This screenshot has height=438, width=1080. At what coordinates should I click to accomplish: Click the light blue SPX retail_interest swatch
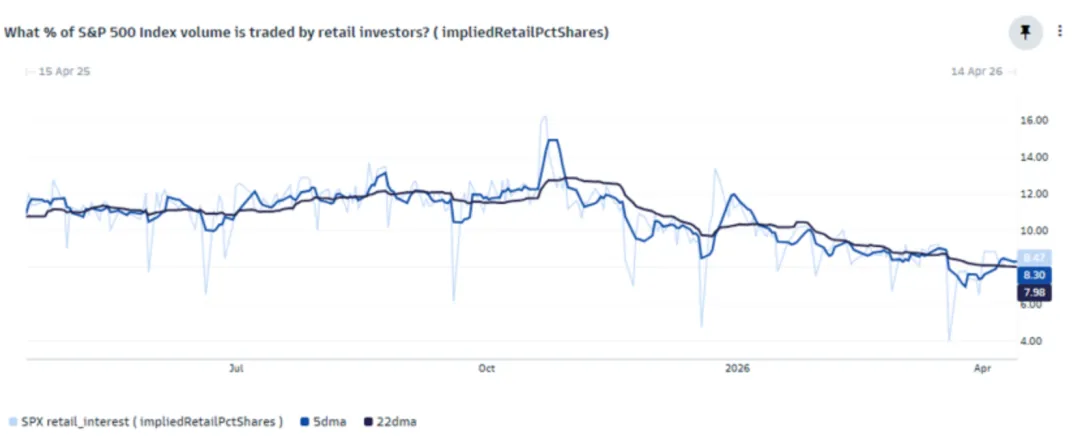tap(12, 421)
